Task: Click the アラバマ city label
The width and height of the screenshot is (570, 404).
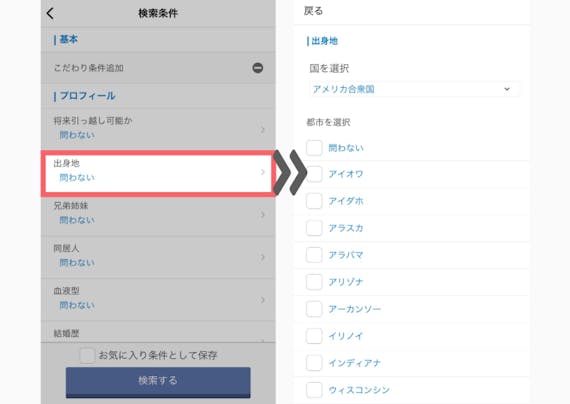Action: point(346,255)
